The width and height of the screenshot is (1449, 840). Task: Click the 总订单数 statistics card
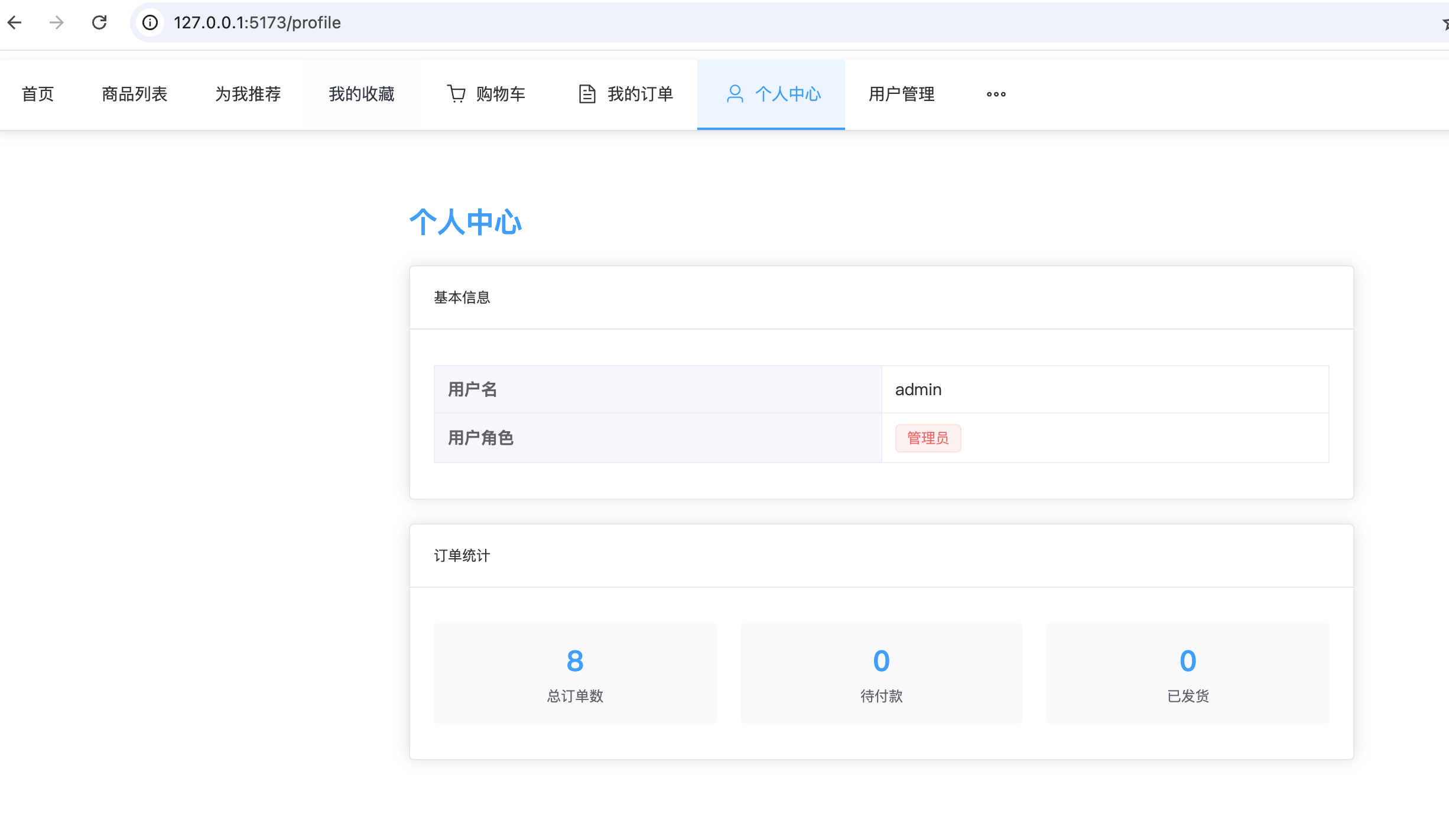click(x=575, y=673)
